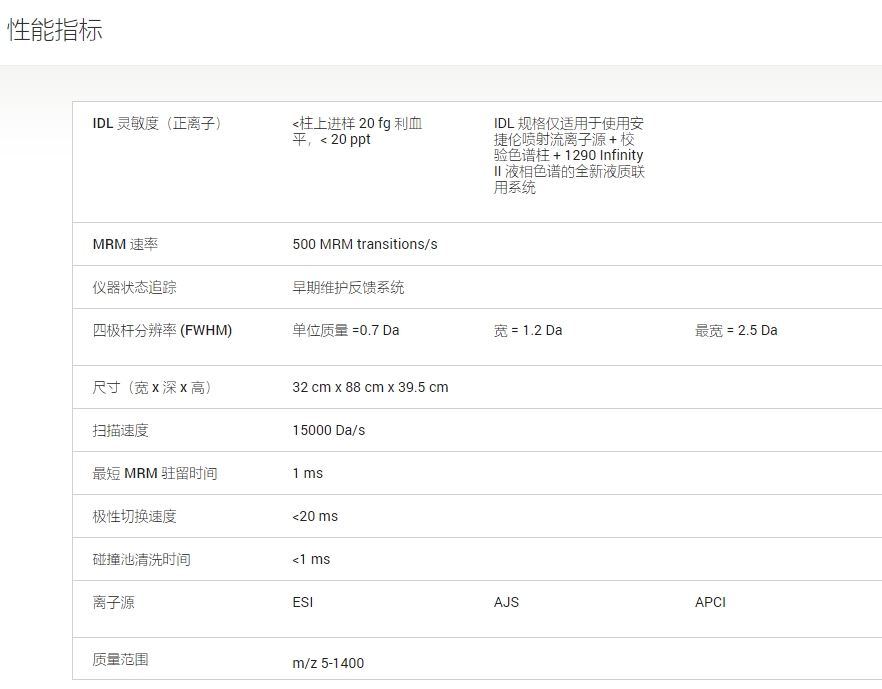882x689 pixels.
Task: Click the 离子源 label
Action: (x=114, y=602)
